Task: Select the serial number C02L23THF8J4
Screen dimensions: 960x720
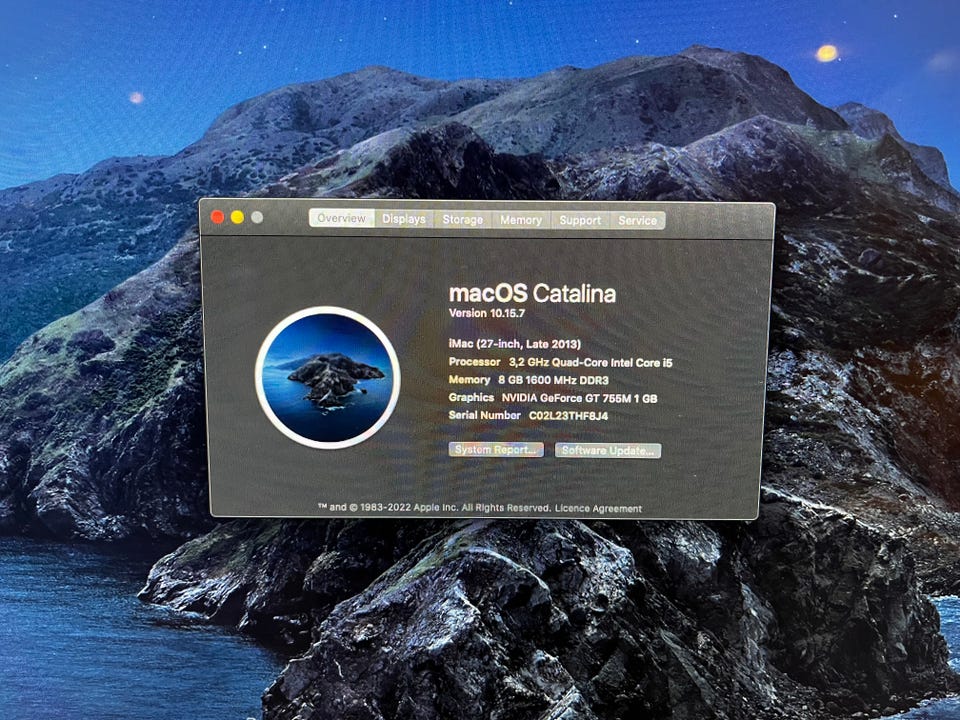Action: [568, 416]
